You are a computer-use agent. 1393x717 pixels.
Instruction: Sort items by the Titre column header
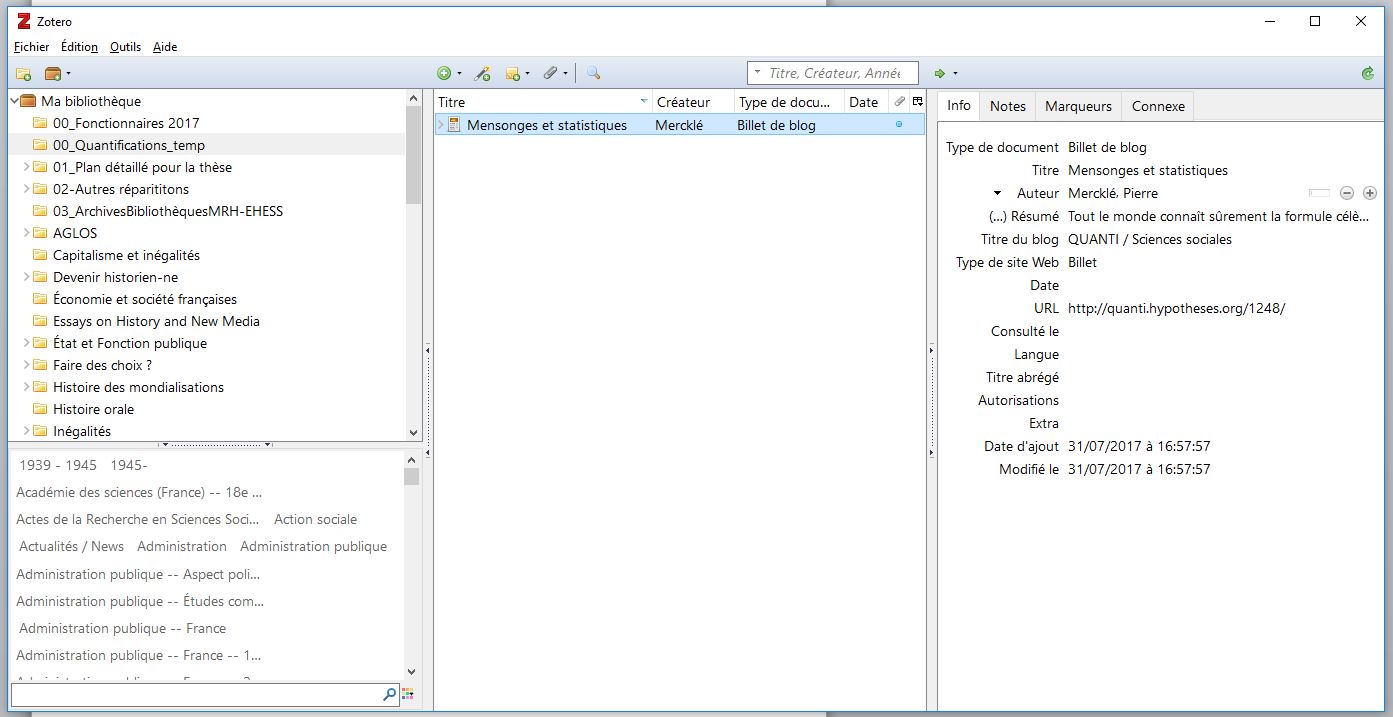(543, 102)
